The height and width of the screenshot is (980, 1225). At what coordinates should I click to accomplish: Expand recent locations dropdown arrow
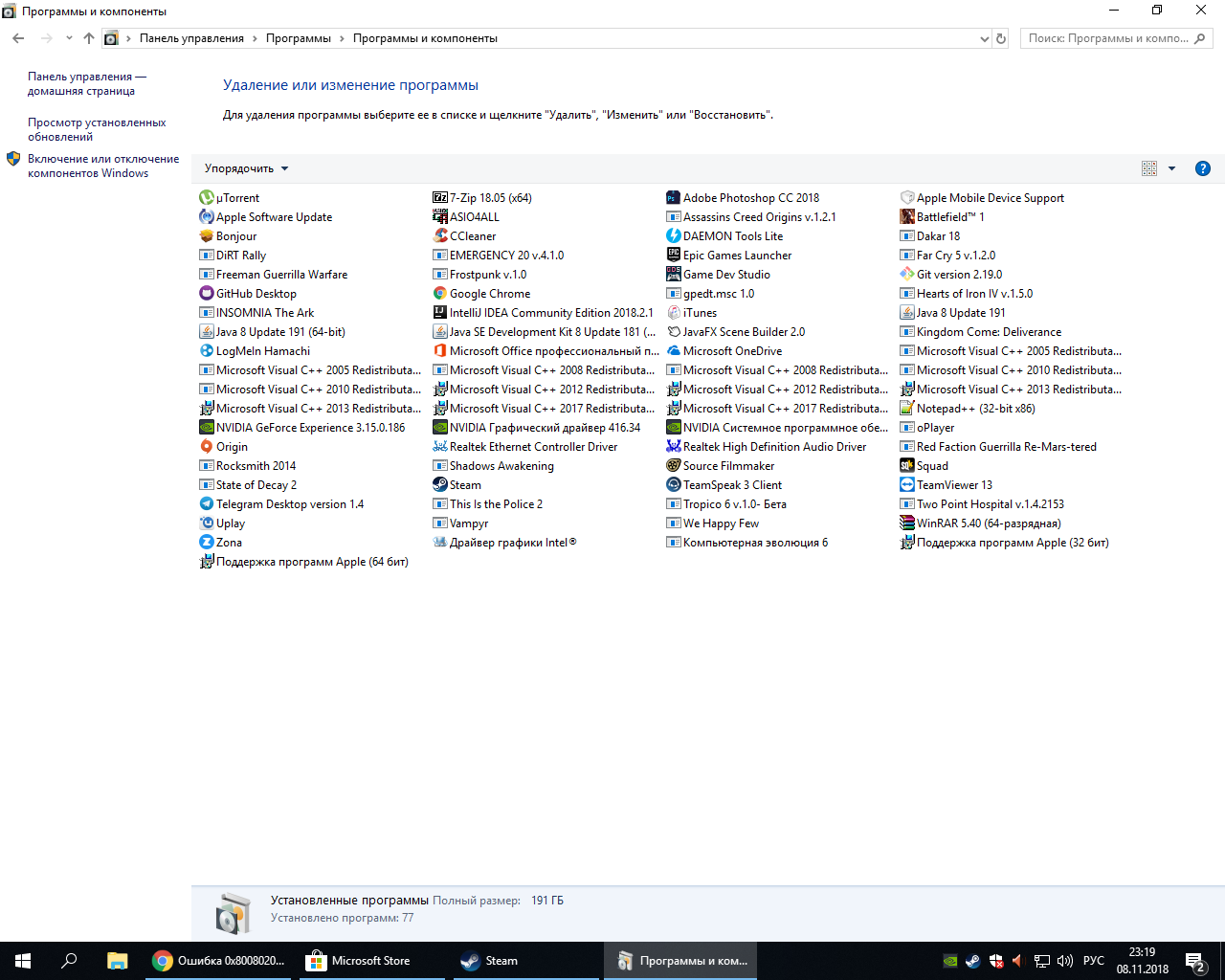69,38
